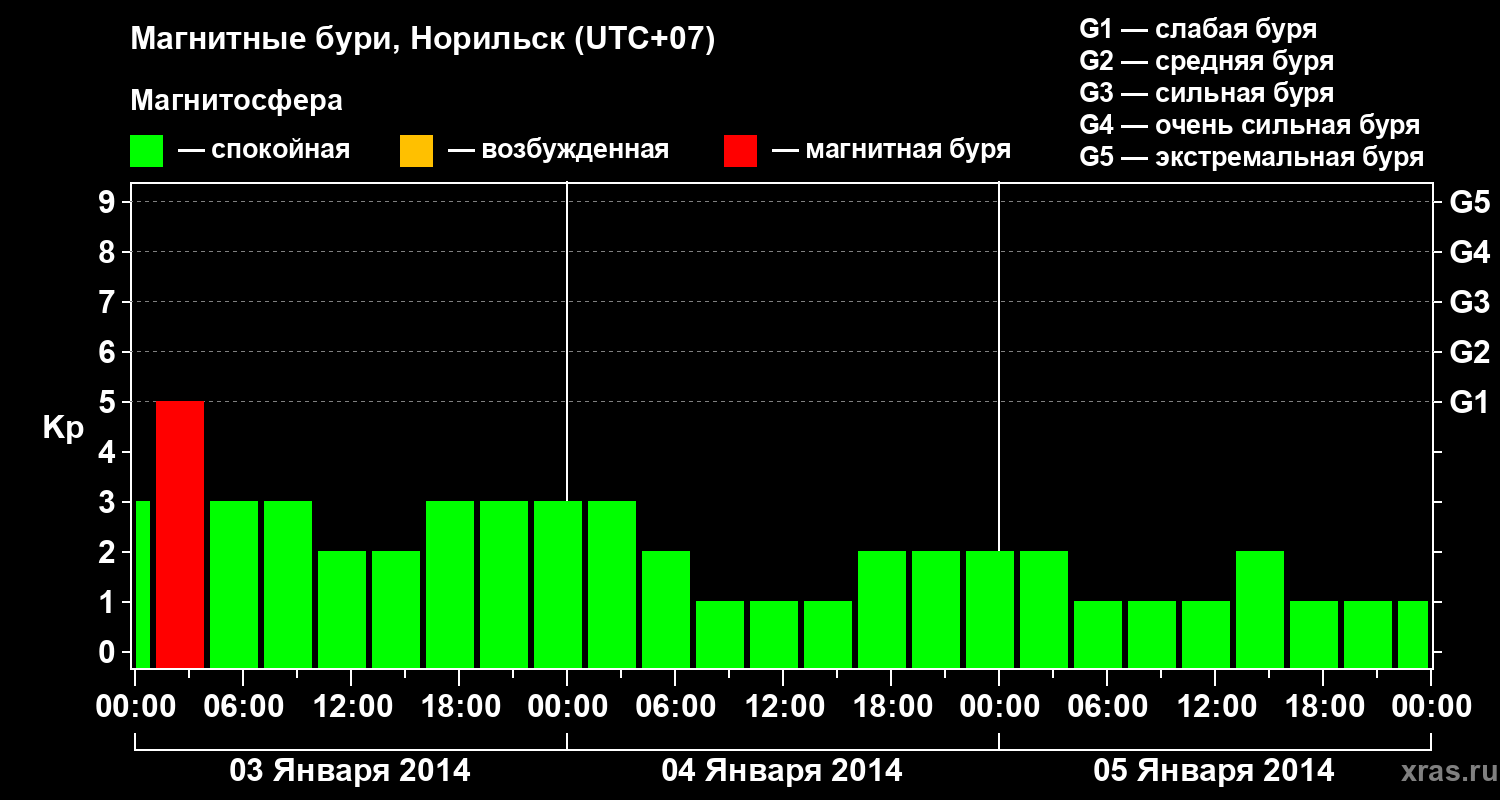This screenshot has height=800, width=1500.
Task: Click the 'G4 — очень сильная буря' description
Action: click(1250, 125)
